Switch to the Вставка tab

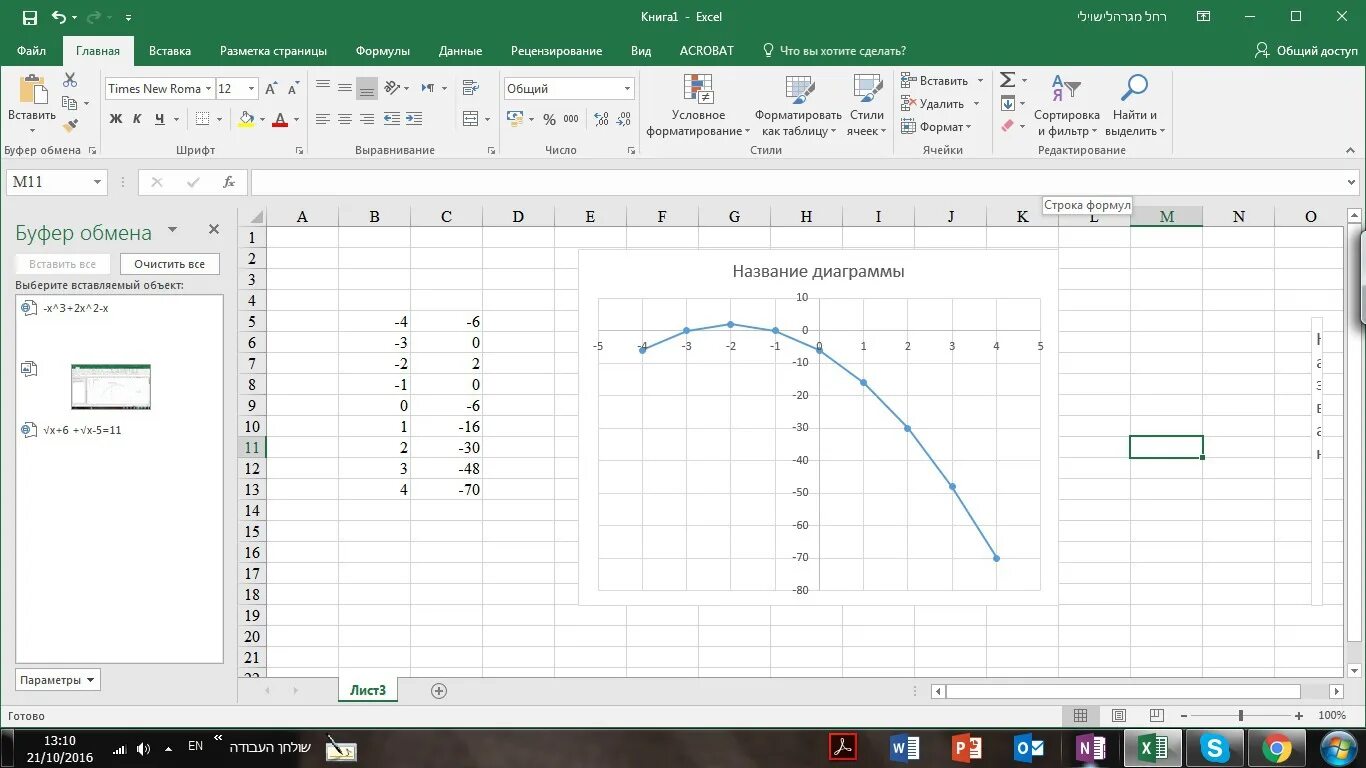pos(170,50)
